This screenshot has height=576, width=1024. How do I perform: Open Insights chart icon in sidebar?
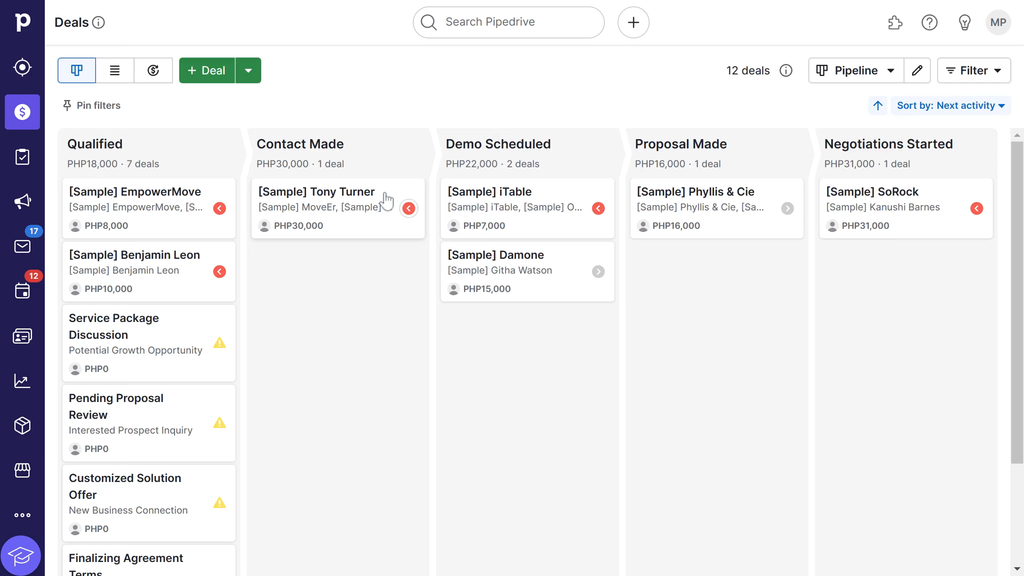click(x=22, y=381)
